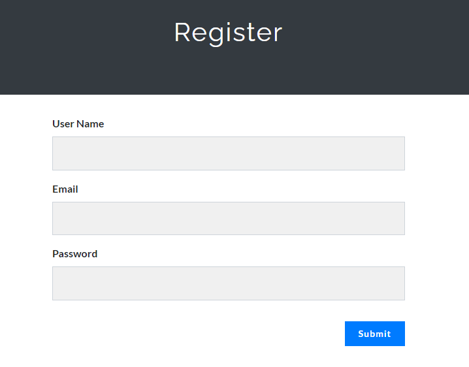The height and width of the screenshot is (367, 469).
Task: Click the Submit button
Action: [375, 333]
